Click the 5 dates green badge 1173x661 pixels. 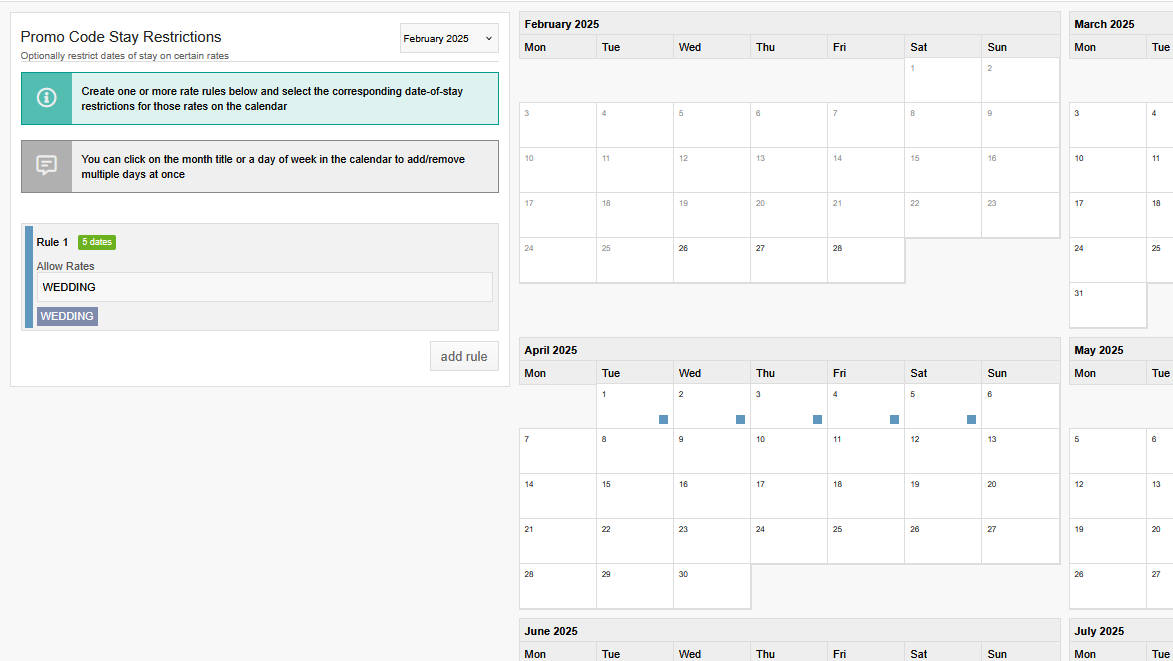pyautogui.click(x=97, y=242)
